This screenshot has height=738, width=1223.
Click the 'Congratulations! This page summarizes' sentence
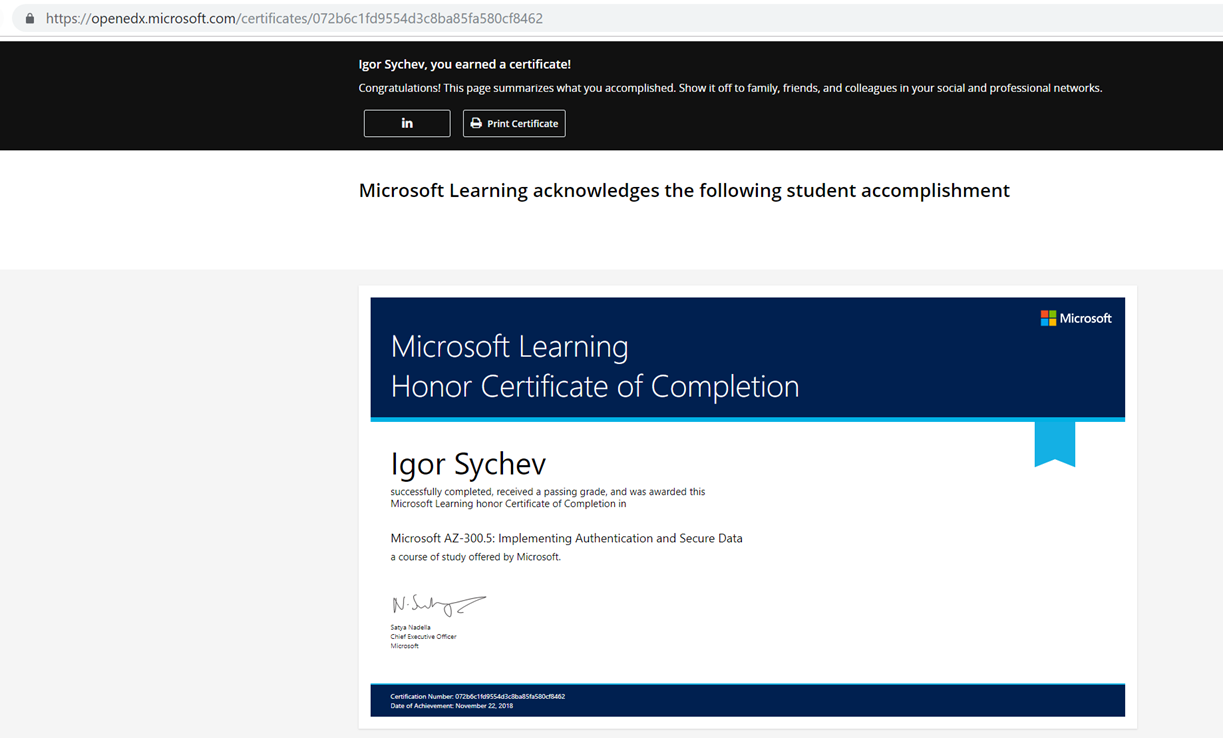730,88
